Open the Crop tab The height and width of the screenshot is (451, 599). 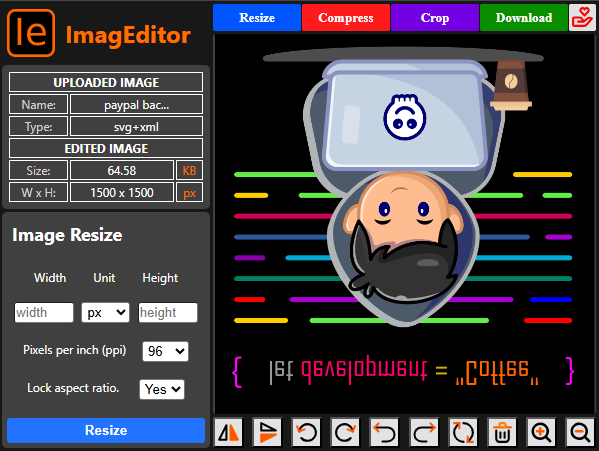coord(435,18)
